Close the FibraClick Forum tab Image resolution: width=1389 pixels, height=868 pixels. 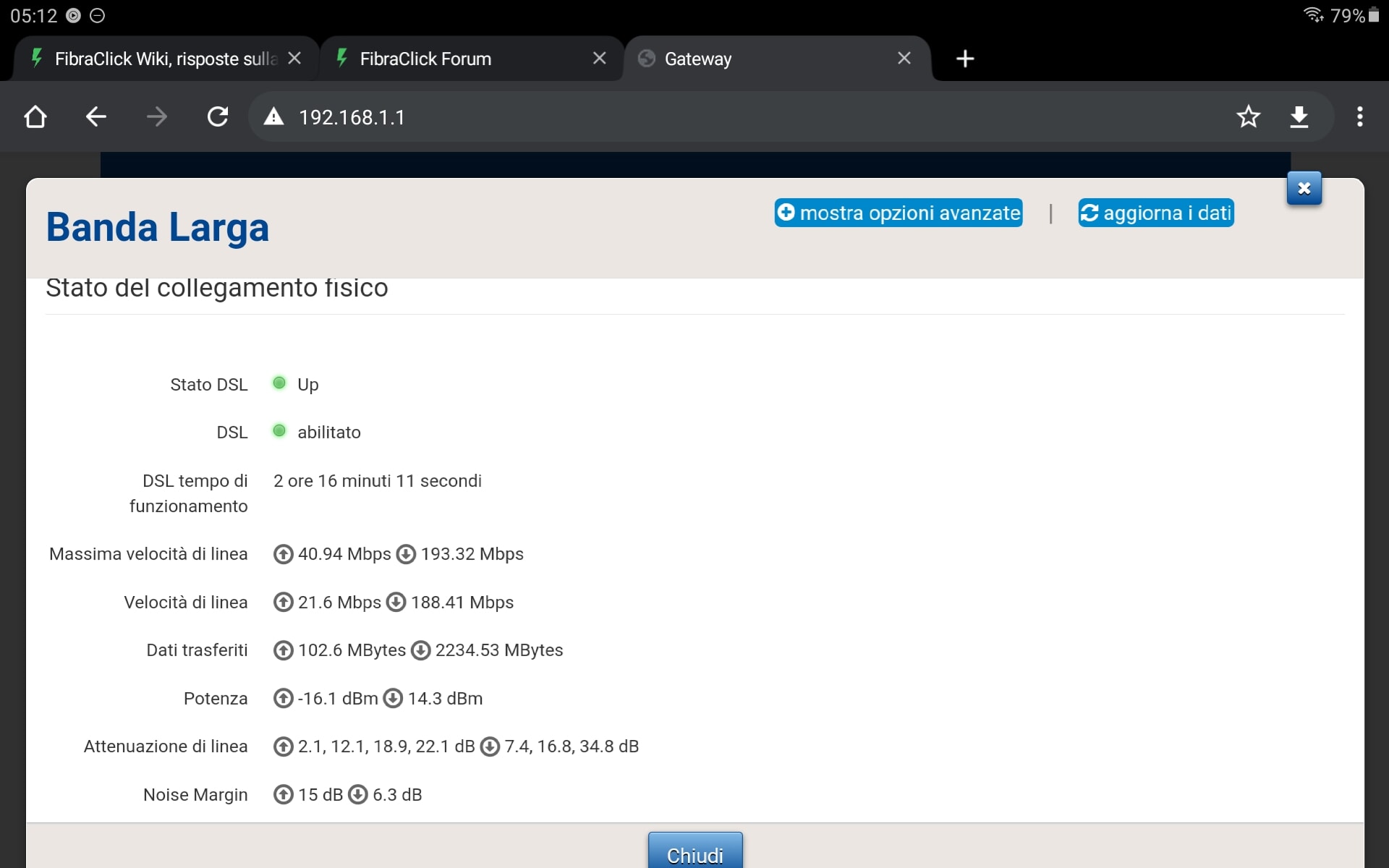[599, 59]
